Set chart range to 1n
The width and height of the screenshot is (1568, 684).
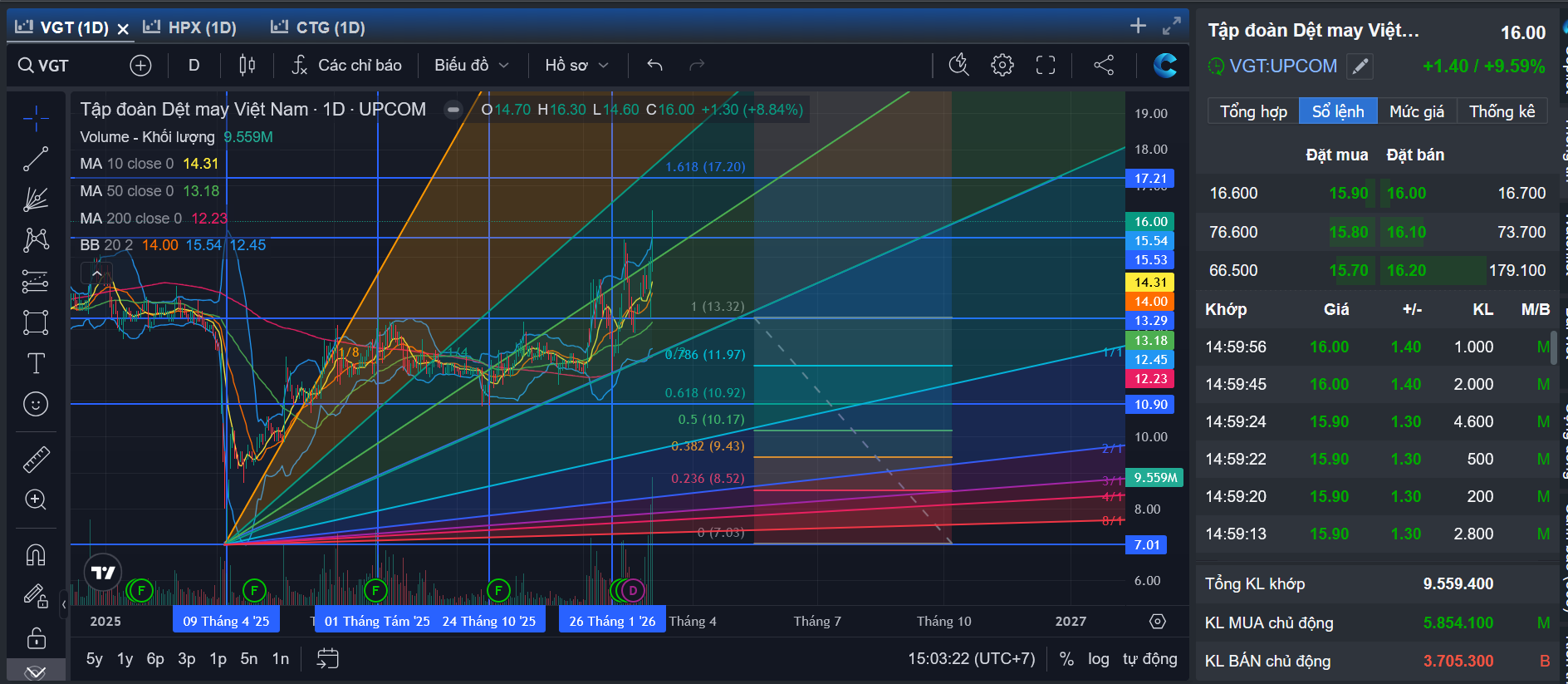click(281, 659)
